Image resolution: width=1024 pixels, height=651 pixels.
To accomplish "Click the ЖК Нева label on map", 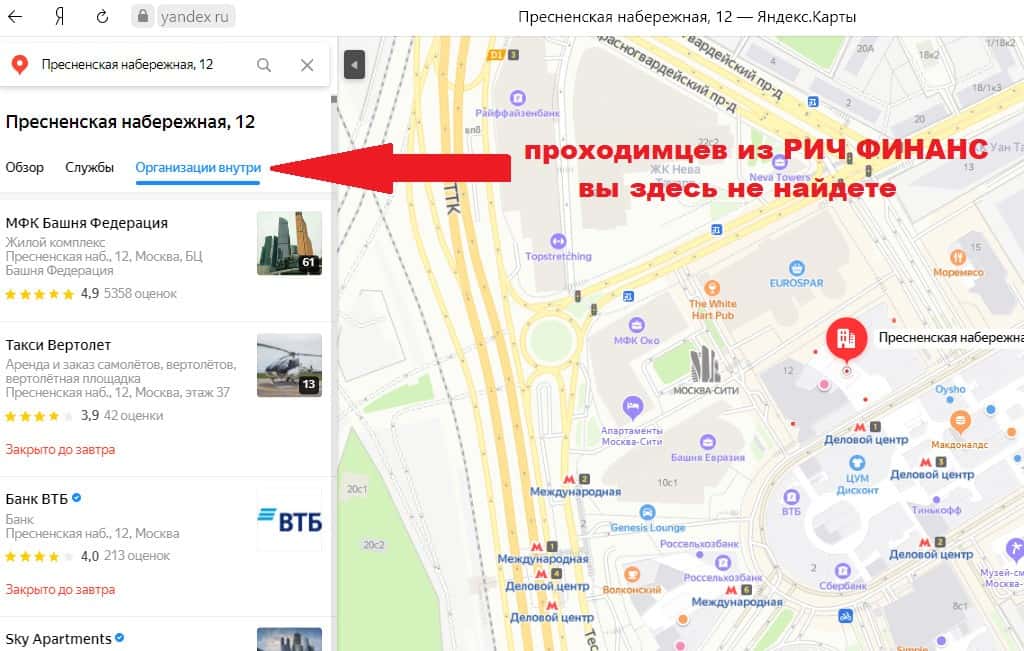I will 675,169.
